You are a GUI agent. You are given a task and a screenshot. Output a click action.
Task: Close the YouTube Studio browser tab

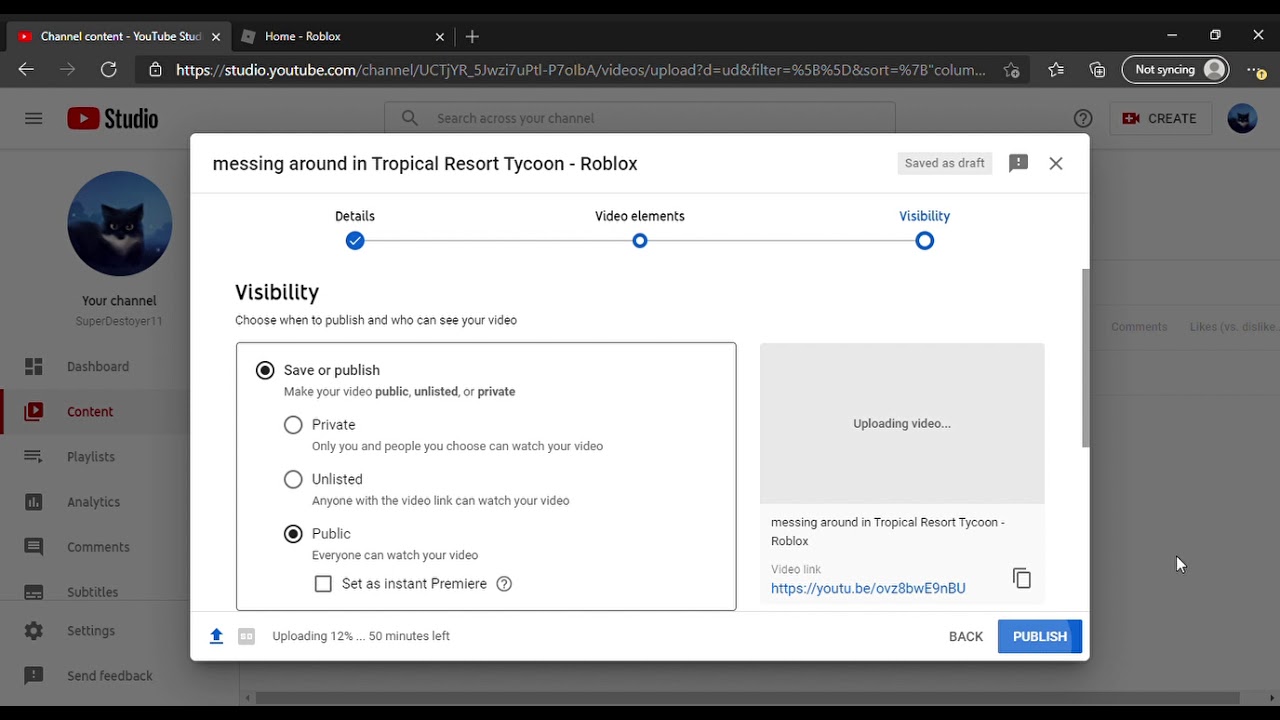(x=216, y=36)
